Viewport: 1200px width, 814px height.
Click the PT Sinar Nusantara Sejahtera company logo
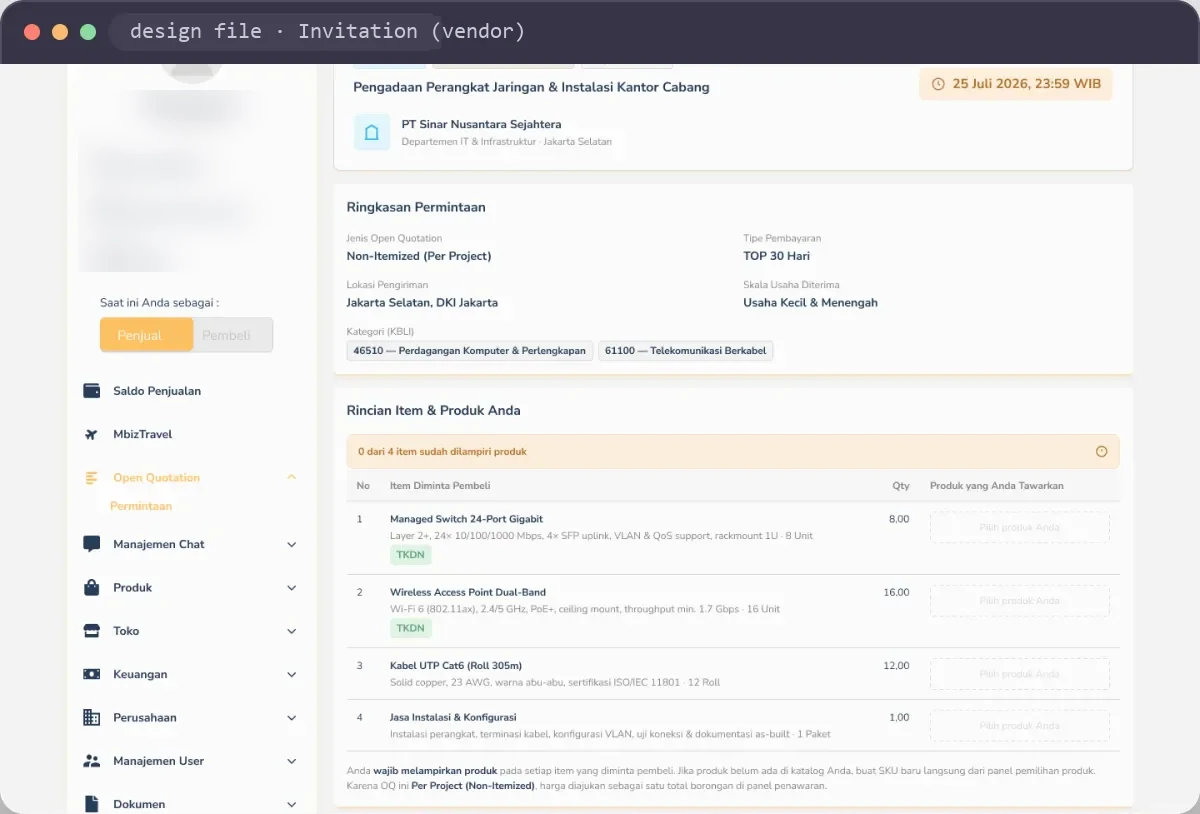tap(372, 132)
